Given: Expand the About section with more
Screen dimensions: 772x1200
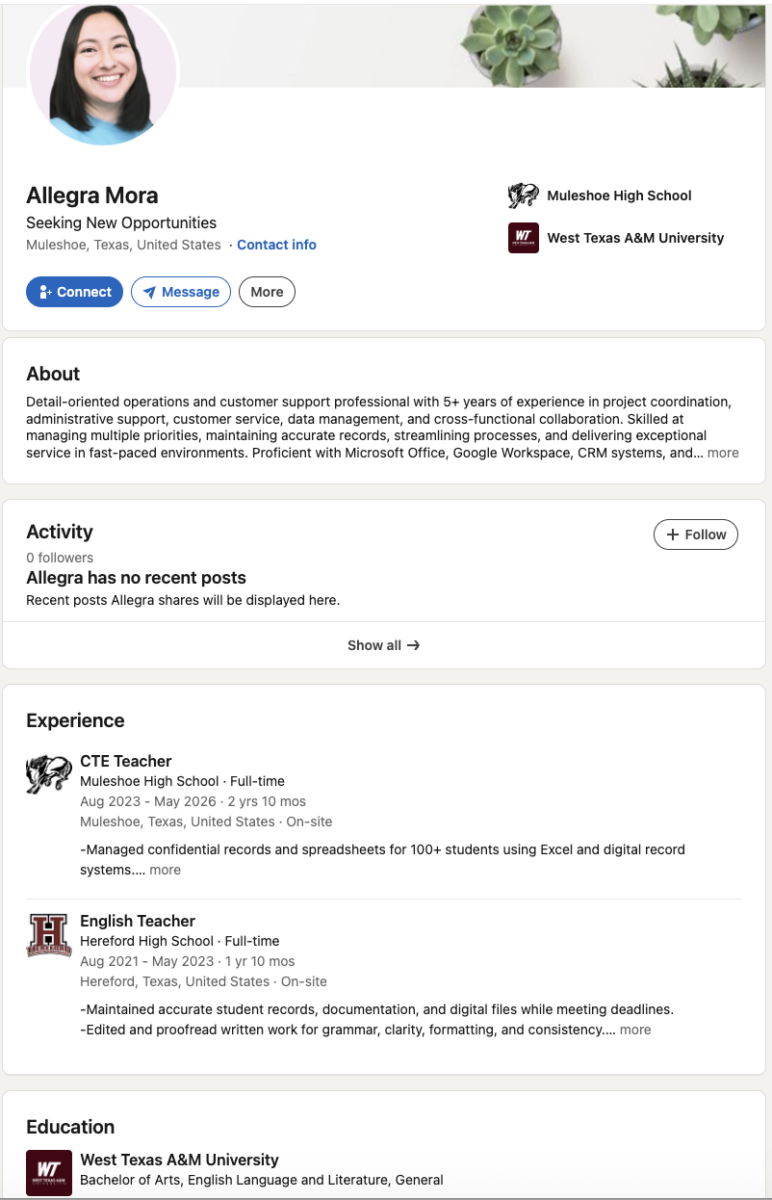Looking at the screenshot, I should (723, 453).
